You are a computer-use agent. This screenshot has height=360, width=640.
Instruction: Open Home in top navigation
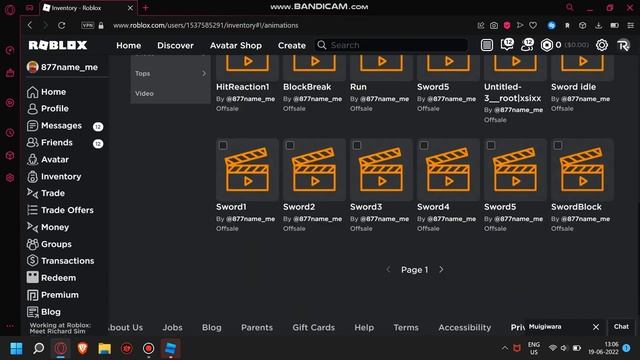click(x=129, y=45)
